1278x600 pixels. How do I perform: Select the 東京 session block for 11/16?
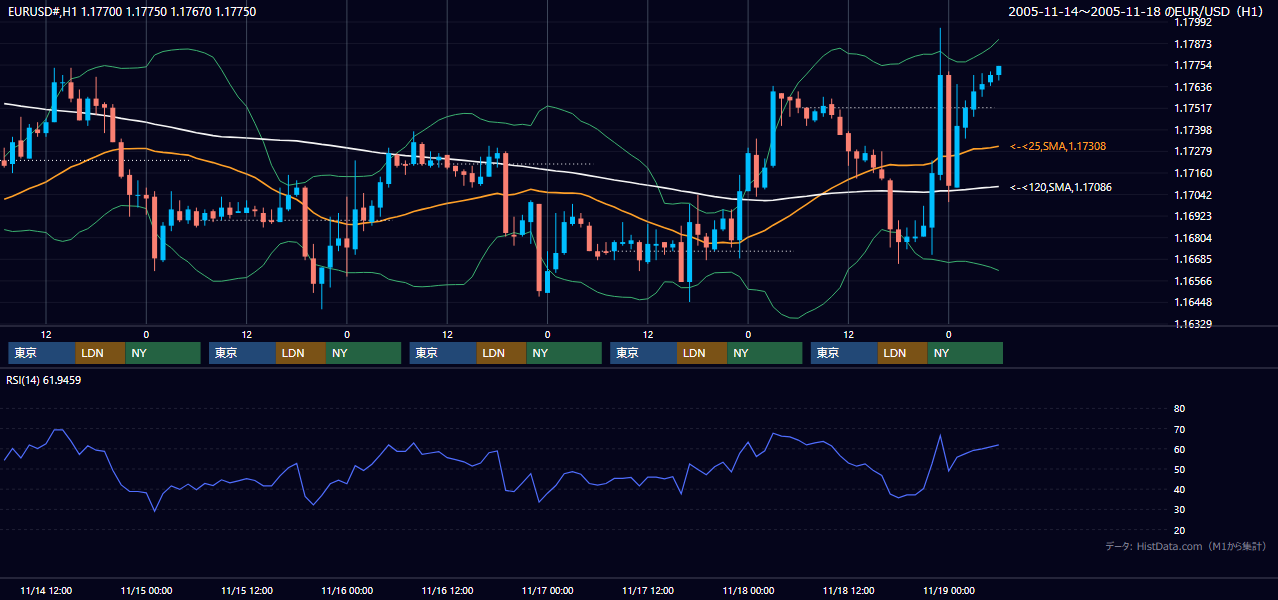pos(443,353)
